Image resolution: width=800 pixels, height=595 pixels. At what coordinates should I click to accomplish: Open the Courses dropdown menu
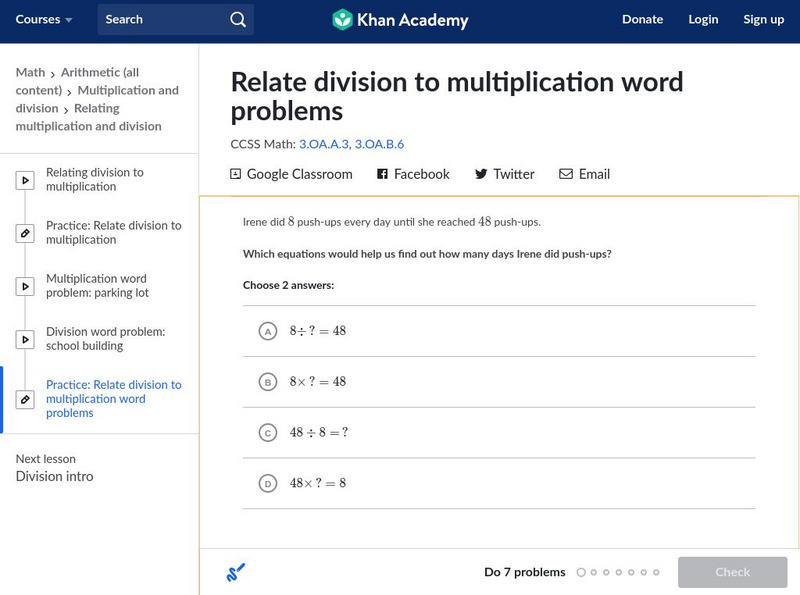click(44, 19)
